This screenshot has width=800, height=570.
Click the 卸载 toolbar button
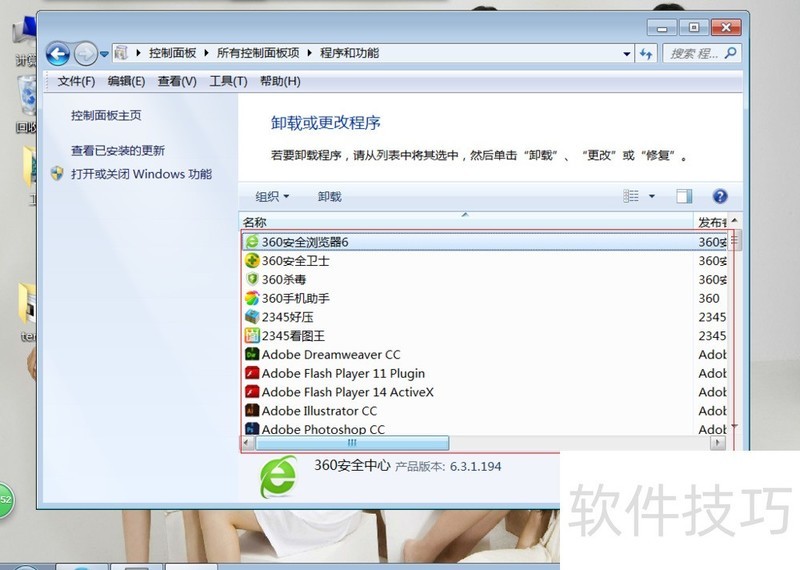(330, 196)
